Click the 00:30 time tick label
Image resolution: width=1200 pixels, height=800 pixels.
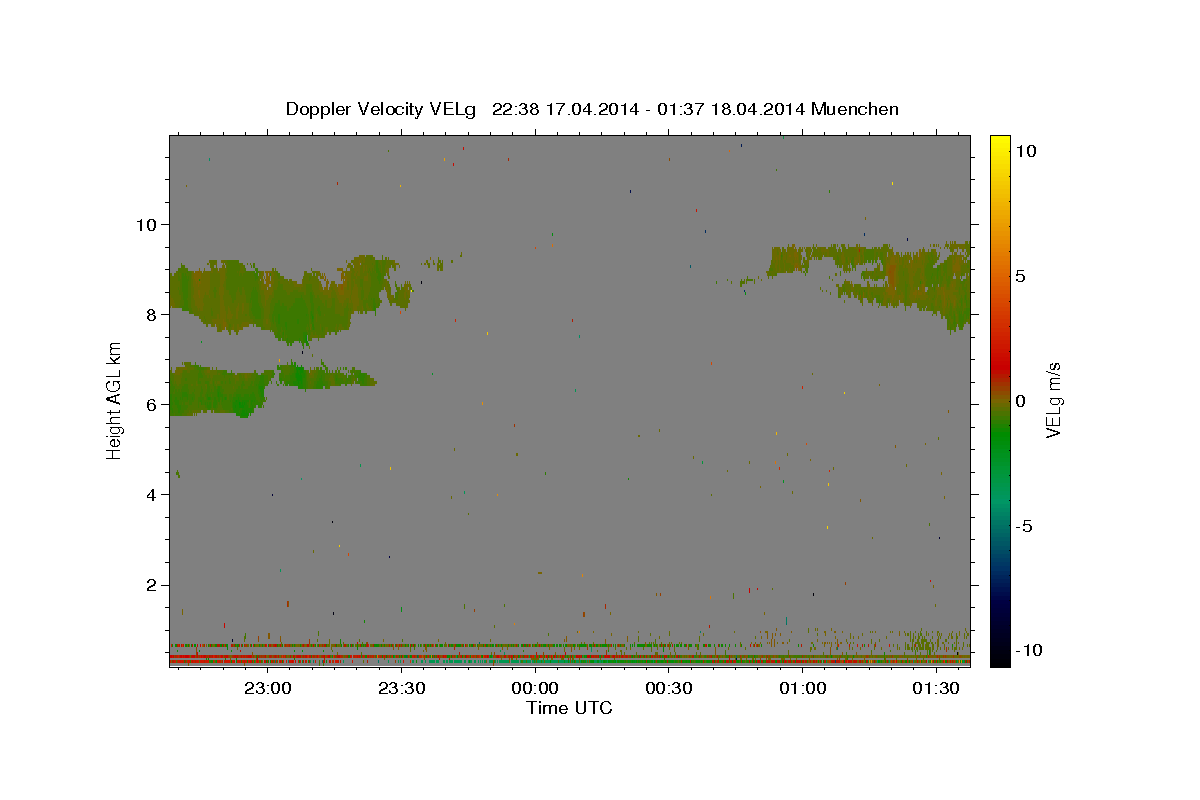pos(669,689)
